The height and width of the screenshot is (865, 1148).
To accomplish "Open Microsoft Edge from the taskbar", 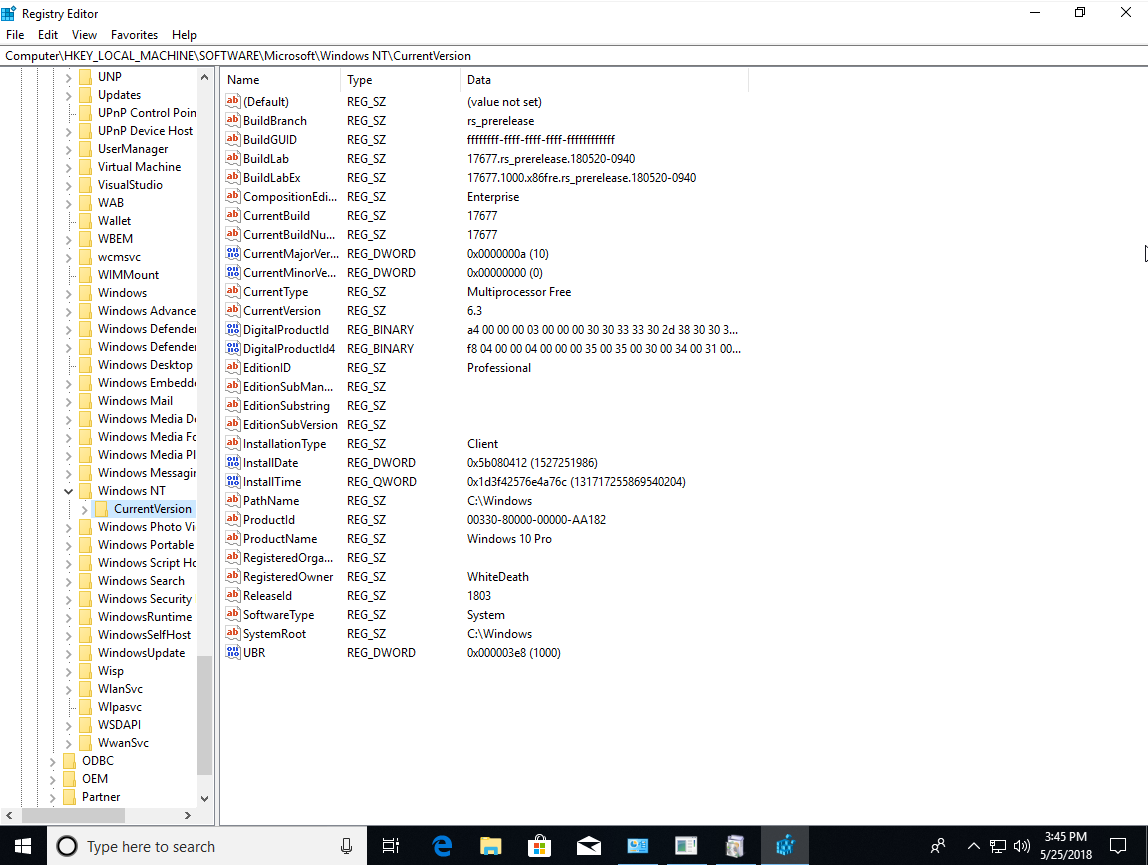I will click(441, 846).
